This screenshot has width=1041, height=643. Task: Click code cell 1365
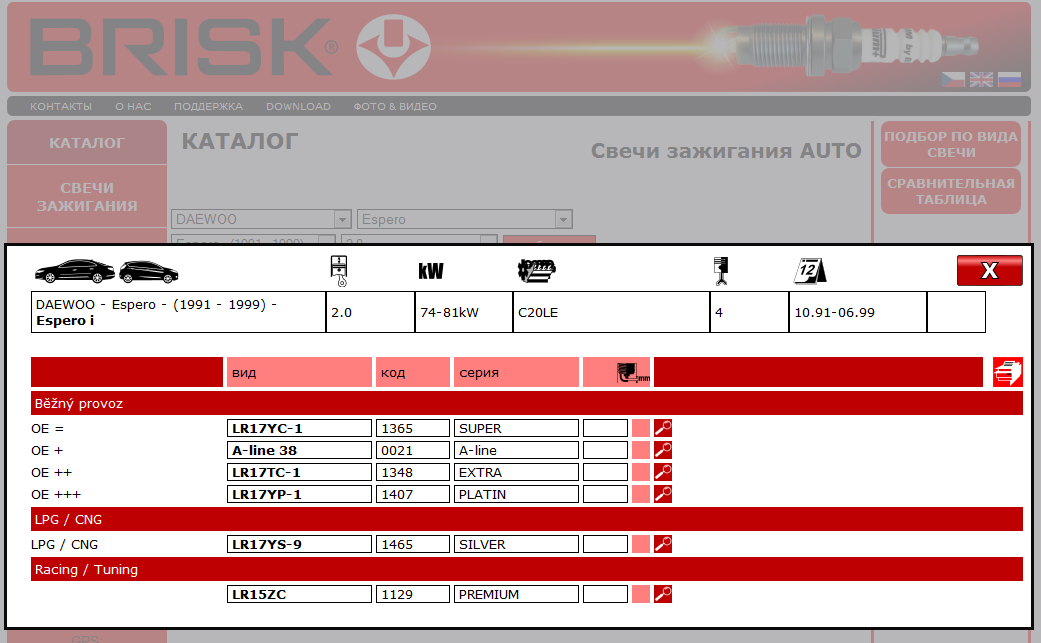(413, 428)
